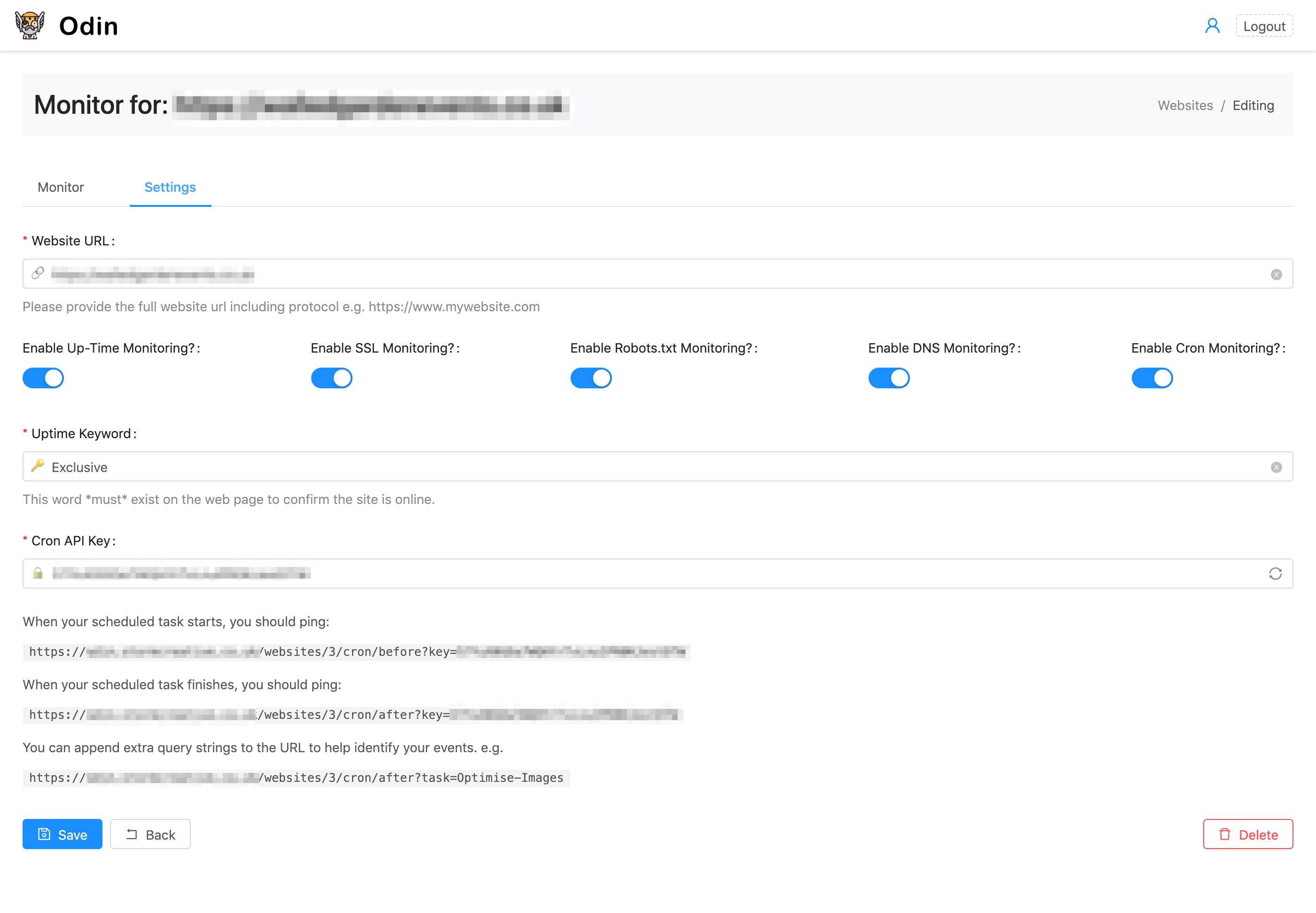Go back with the Back button

(x=150, y=834)
